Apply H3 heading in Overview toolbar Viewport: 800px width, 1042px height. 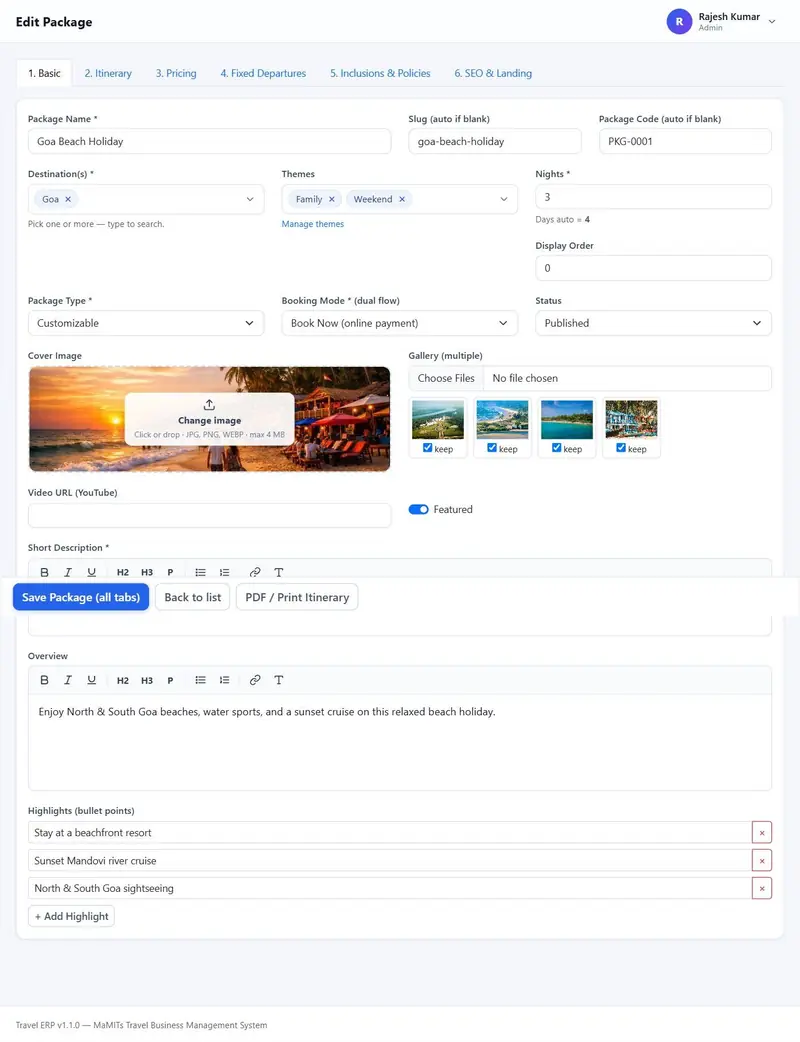point(147,680)
